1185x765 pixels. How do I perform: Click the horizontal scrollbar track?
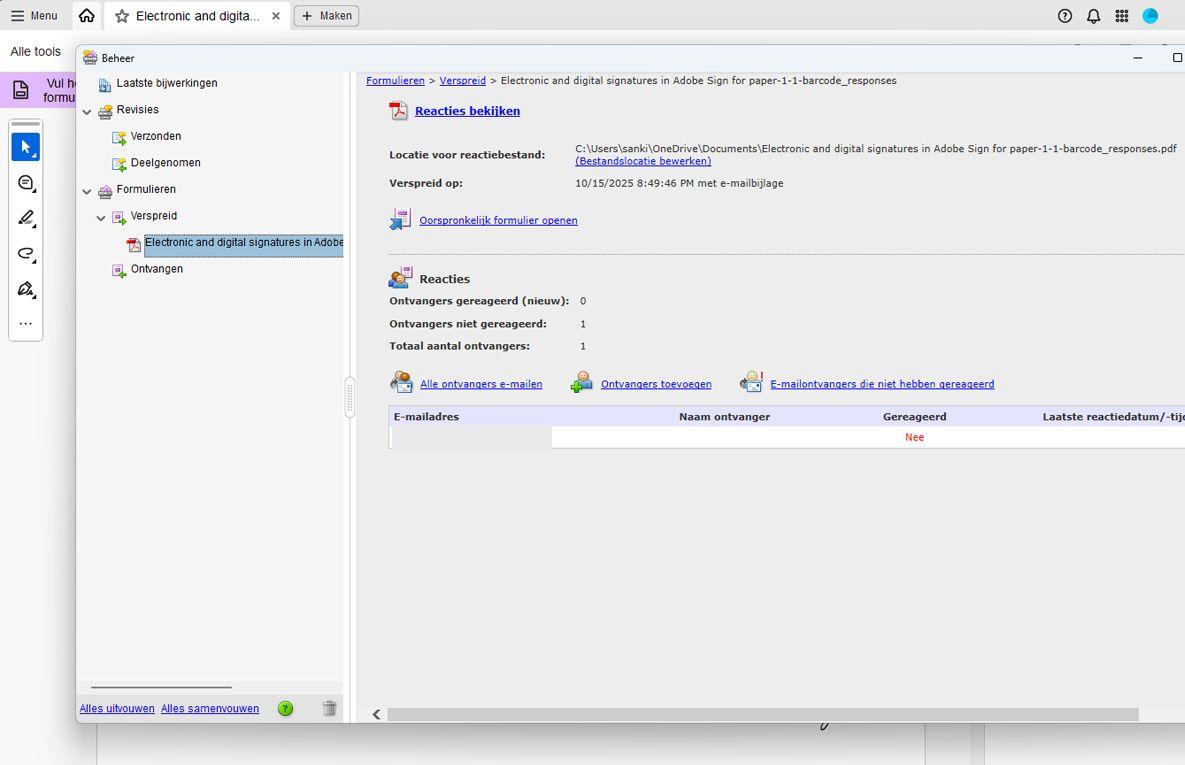click(763, 714)
